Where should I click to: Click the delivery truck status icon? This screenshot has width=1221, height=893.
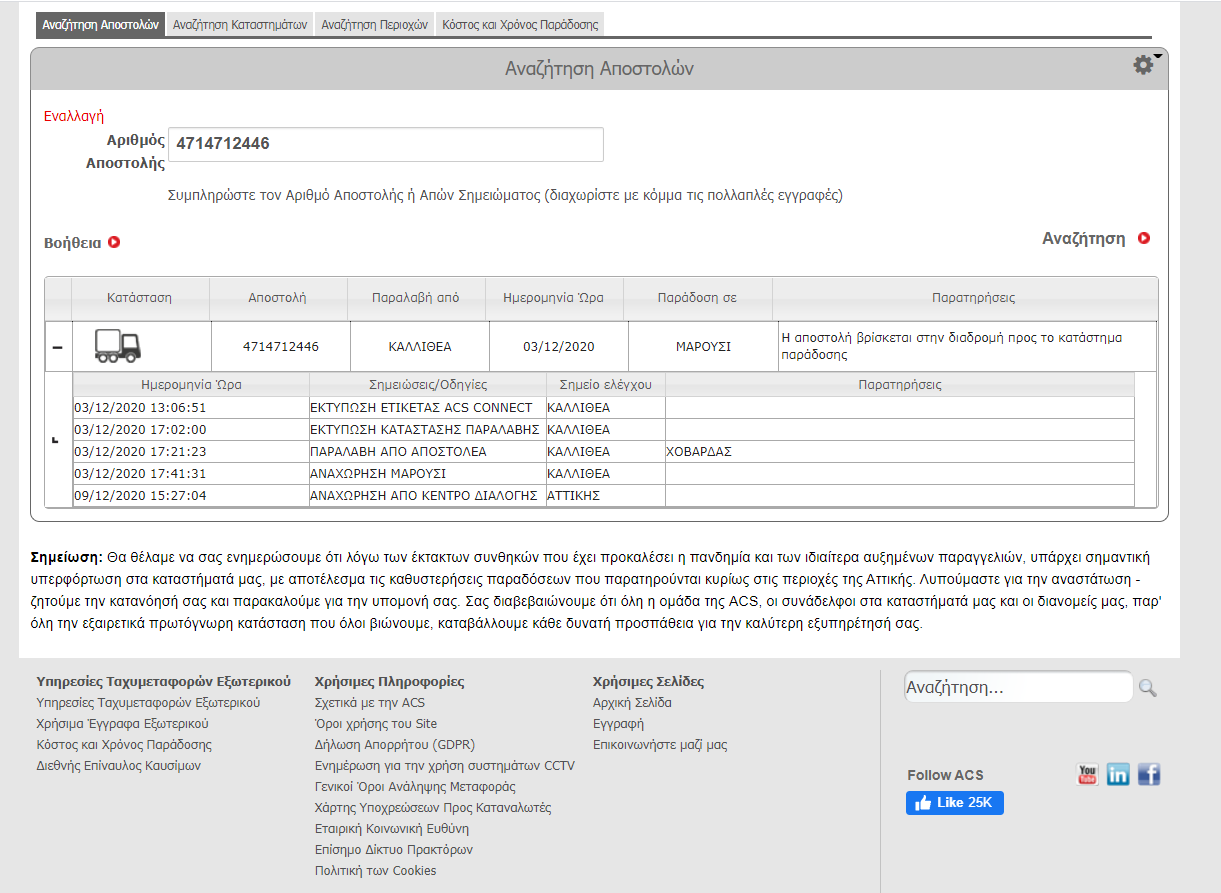click(x=117, y=345)
